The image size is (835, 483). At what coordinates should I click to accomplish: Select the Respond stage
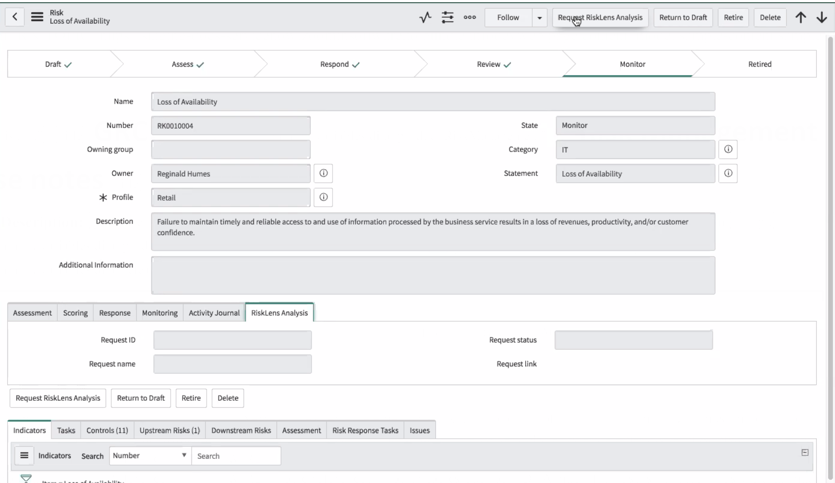(340, 64)
